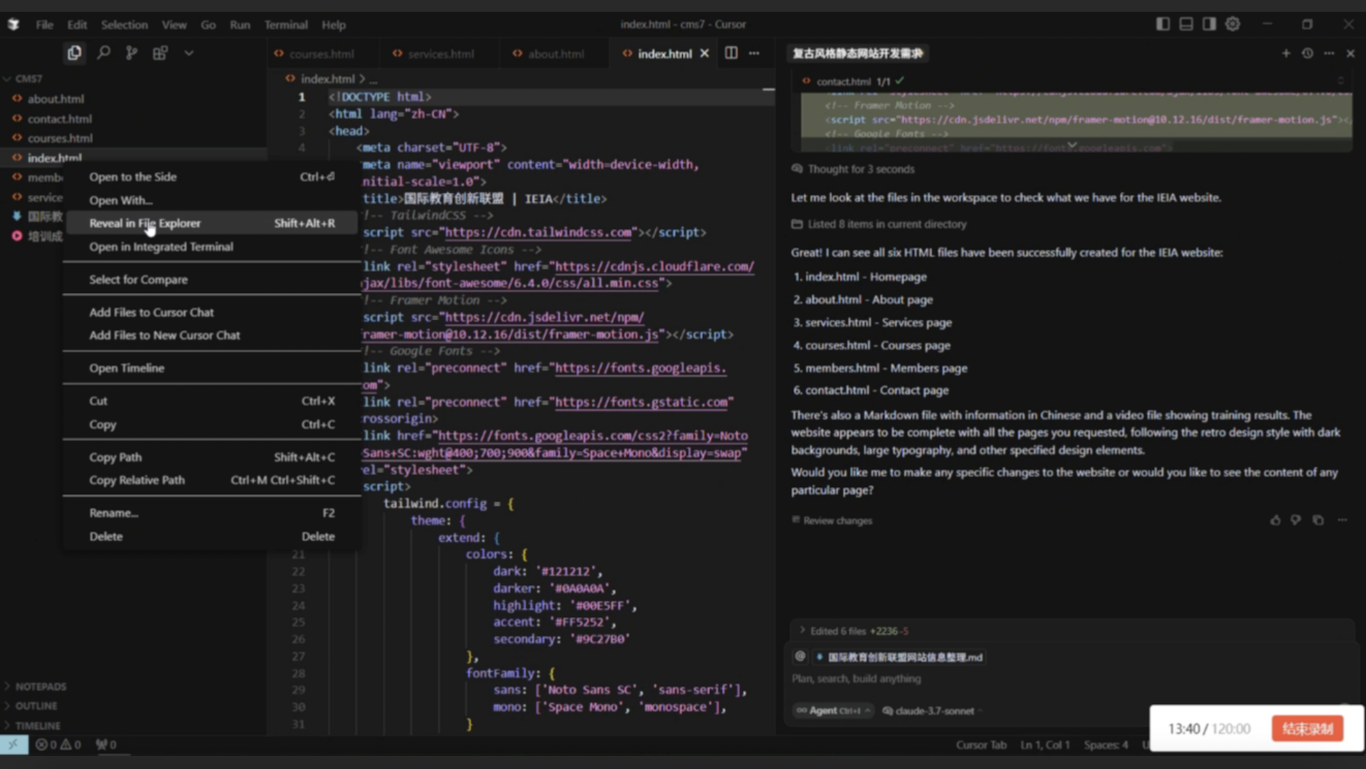Open Cursor settings gear icon
The image size is (1366, 769).
[1233, 24]
